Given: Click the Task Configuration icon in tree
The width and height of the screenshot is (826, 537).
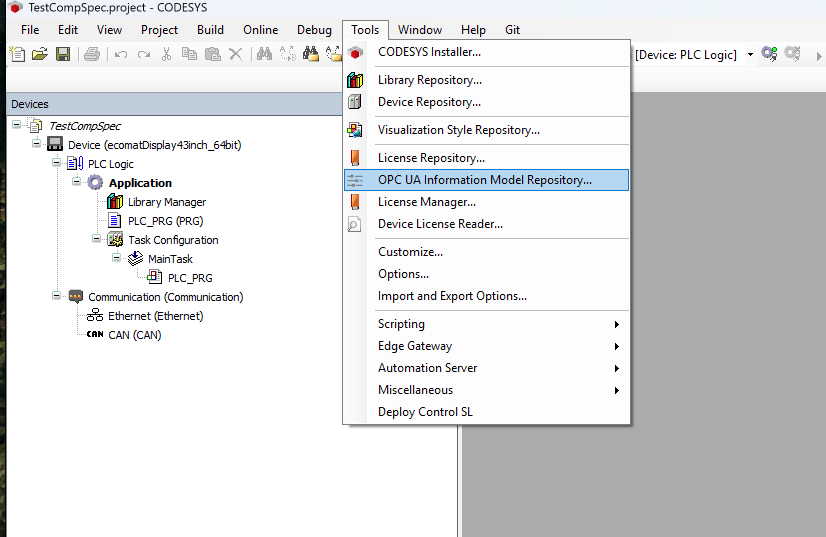Looking at the screenshot, I should tap(115, 239).
